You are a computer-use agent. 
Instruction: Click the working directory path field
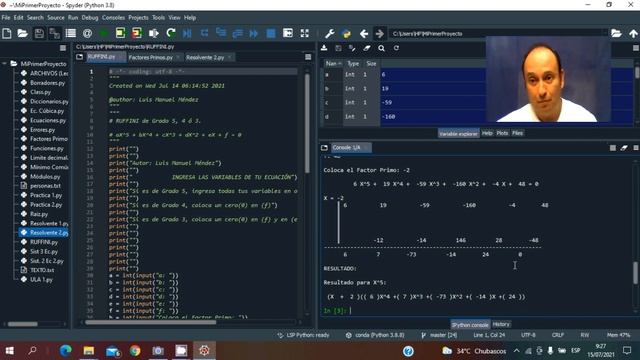[498, 33]
